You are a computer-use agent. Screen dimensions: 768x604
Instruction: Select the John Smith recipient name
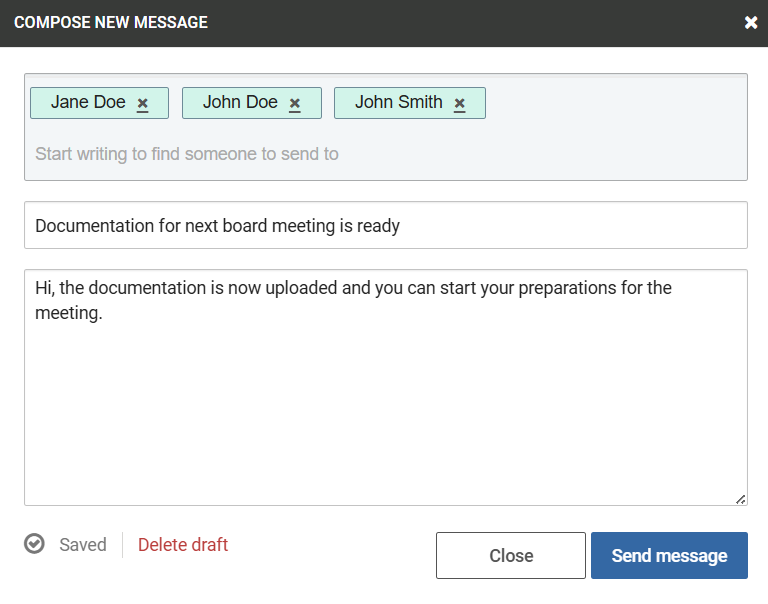[x=399, y=102]
